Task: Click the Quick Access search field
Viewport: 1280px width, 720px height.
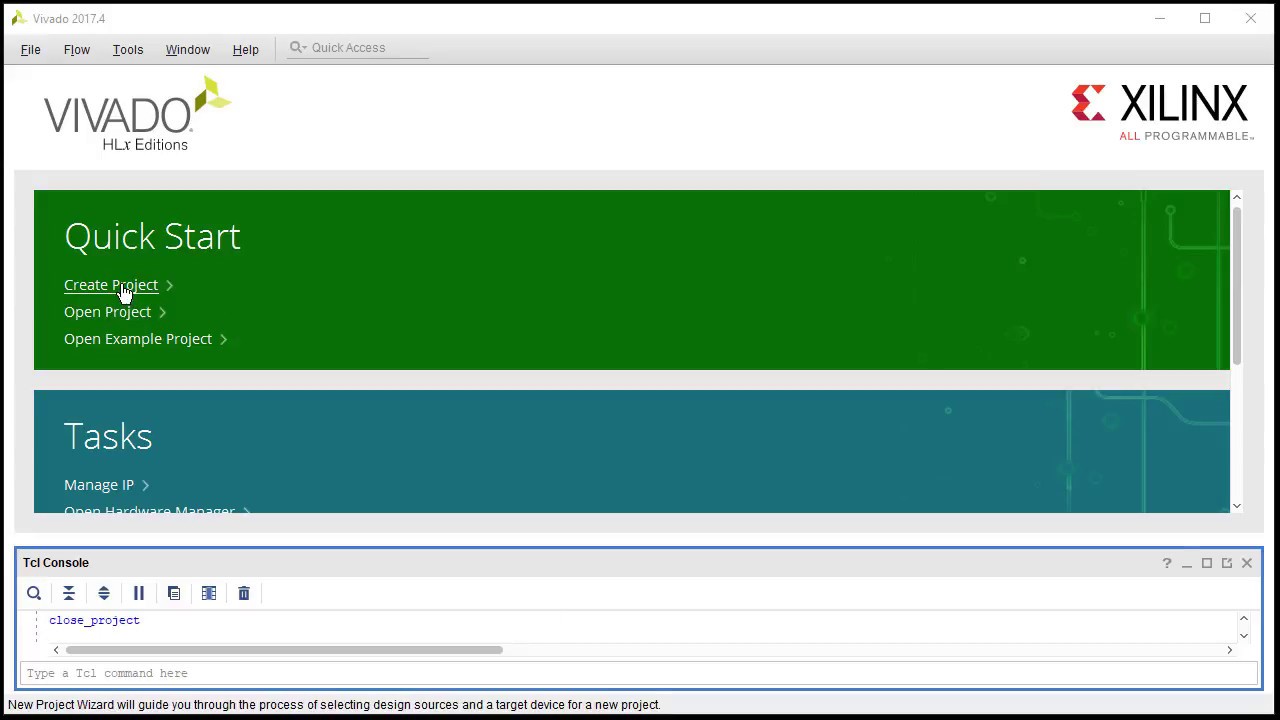Action: [x=359, y=48]
